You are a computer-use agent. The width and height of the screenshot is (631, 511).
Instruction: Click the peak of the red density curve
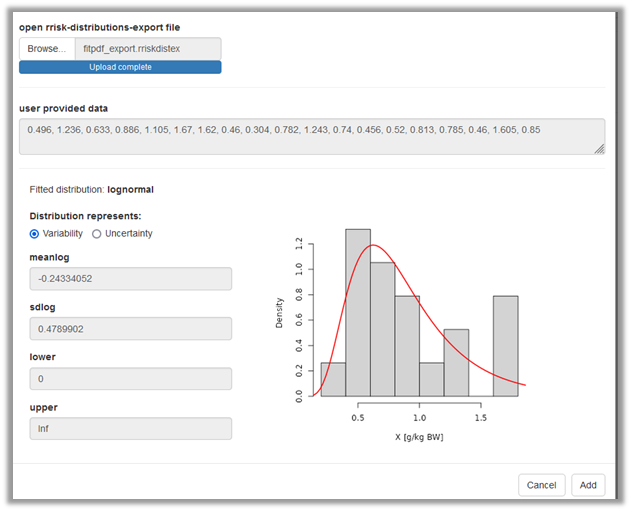373,245
